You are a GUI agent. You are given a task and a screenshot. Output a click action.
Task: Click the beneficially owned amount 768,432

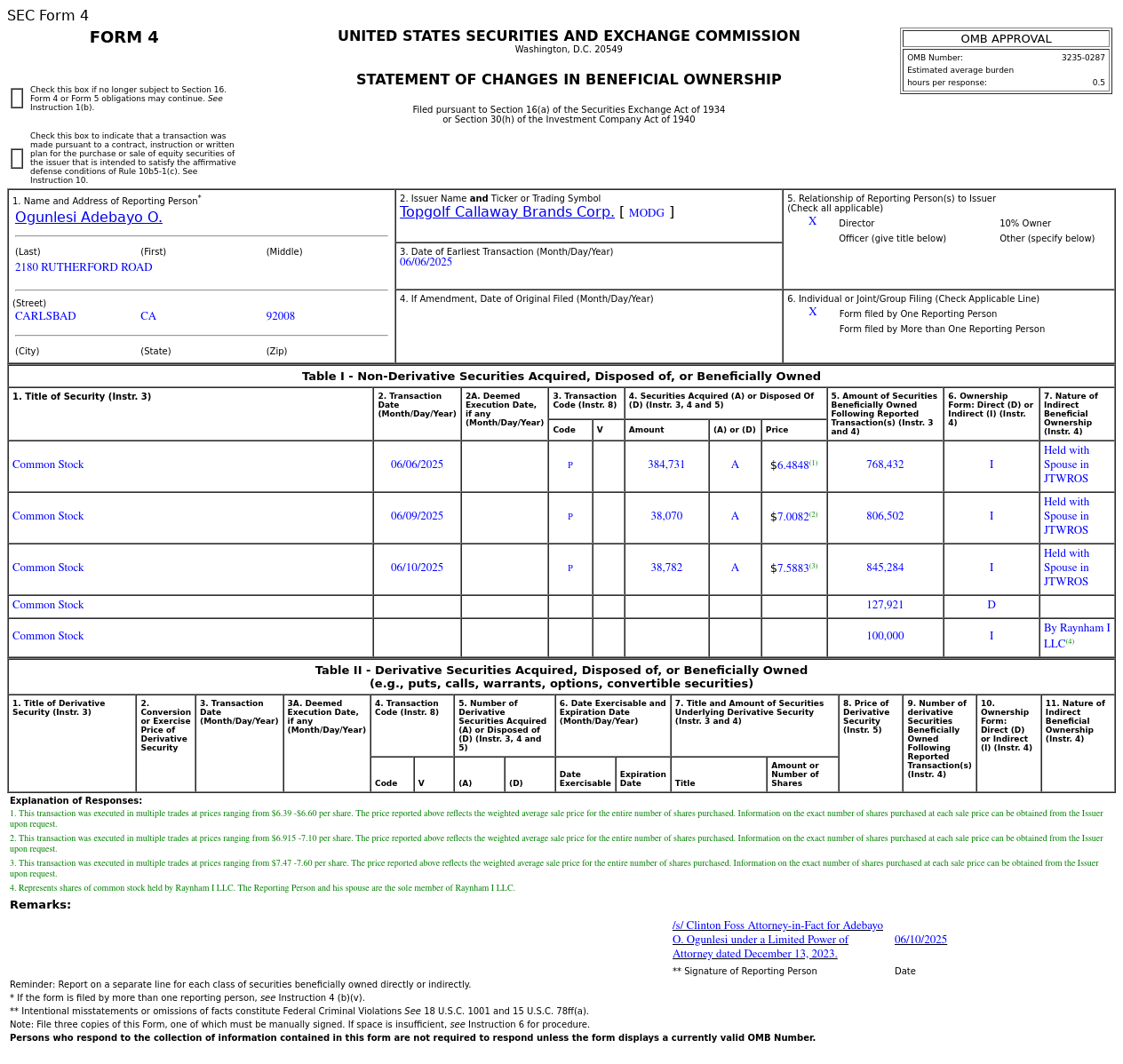(885, 465)
